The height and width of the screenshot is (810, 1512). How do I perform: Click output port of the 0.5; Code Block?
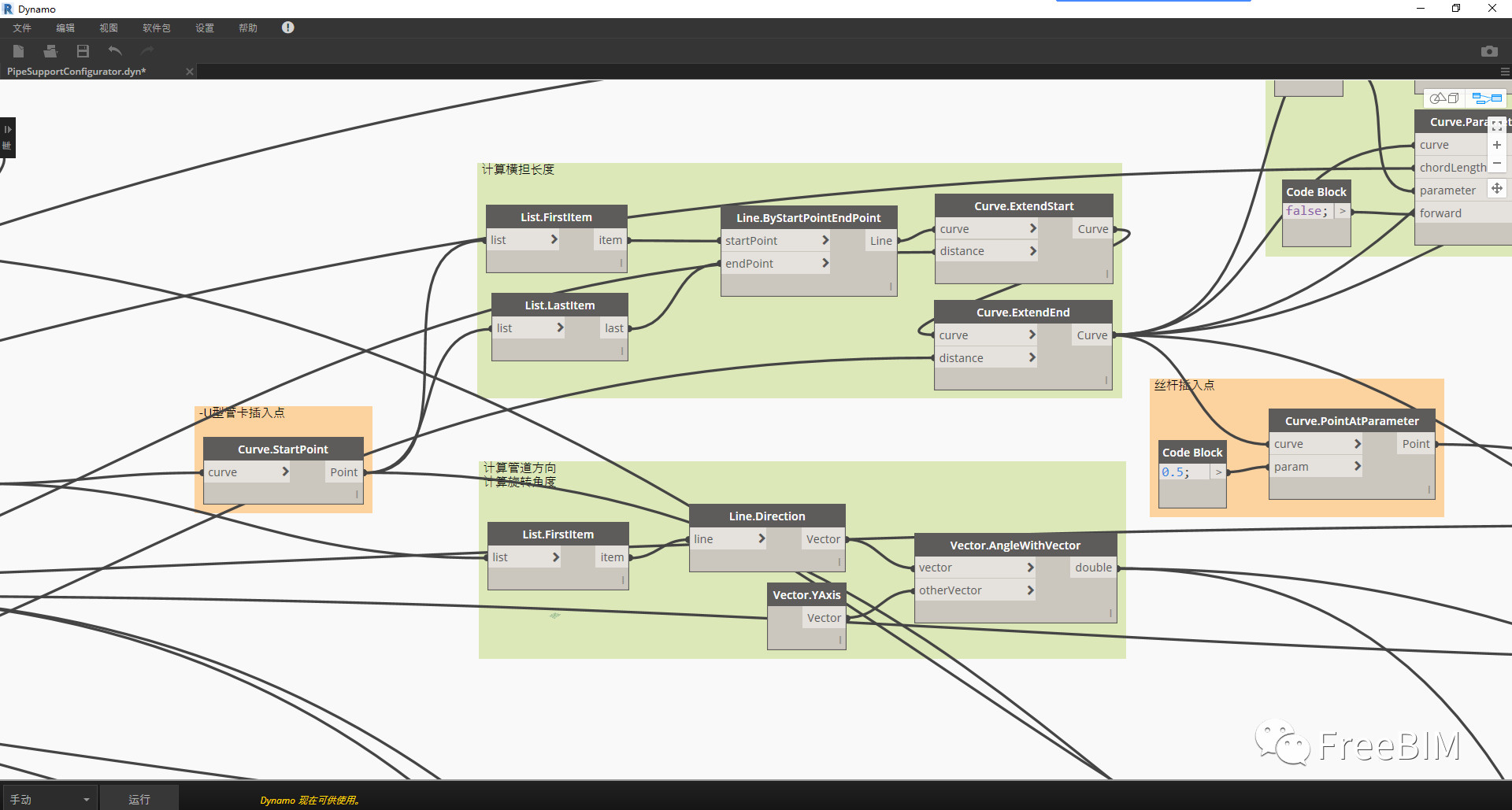[x=1218, y=472]
